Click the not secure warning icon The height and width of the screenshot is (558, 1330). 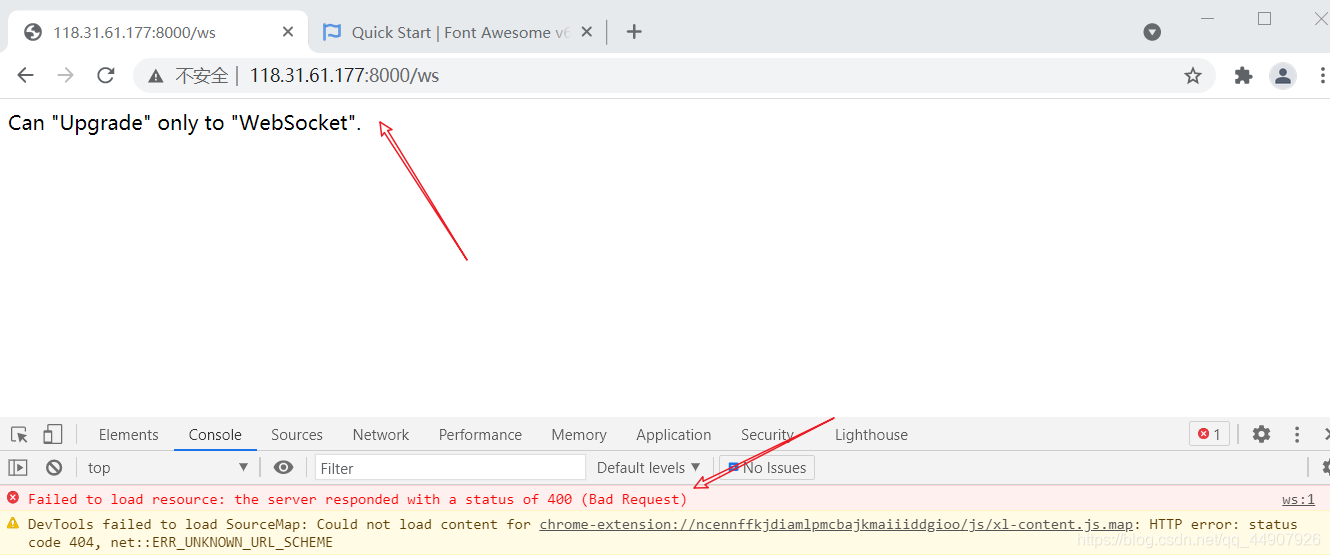tap(155, 75)
